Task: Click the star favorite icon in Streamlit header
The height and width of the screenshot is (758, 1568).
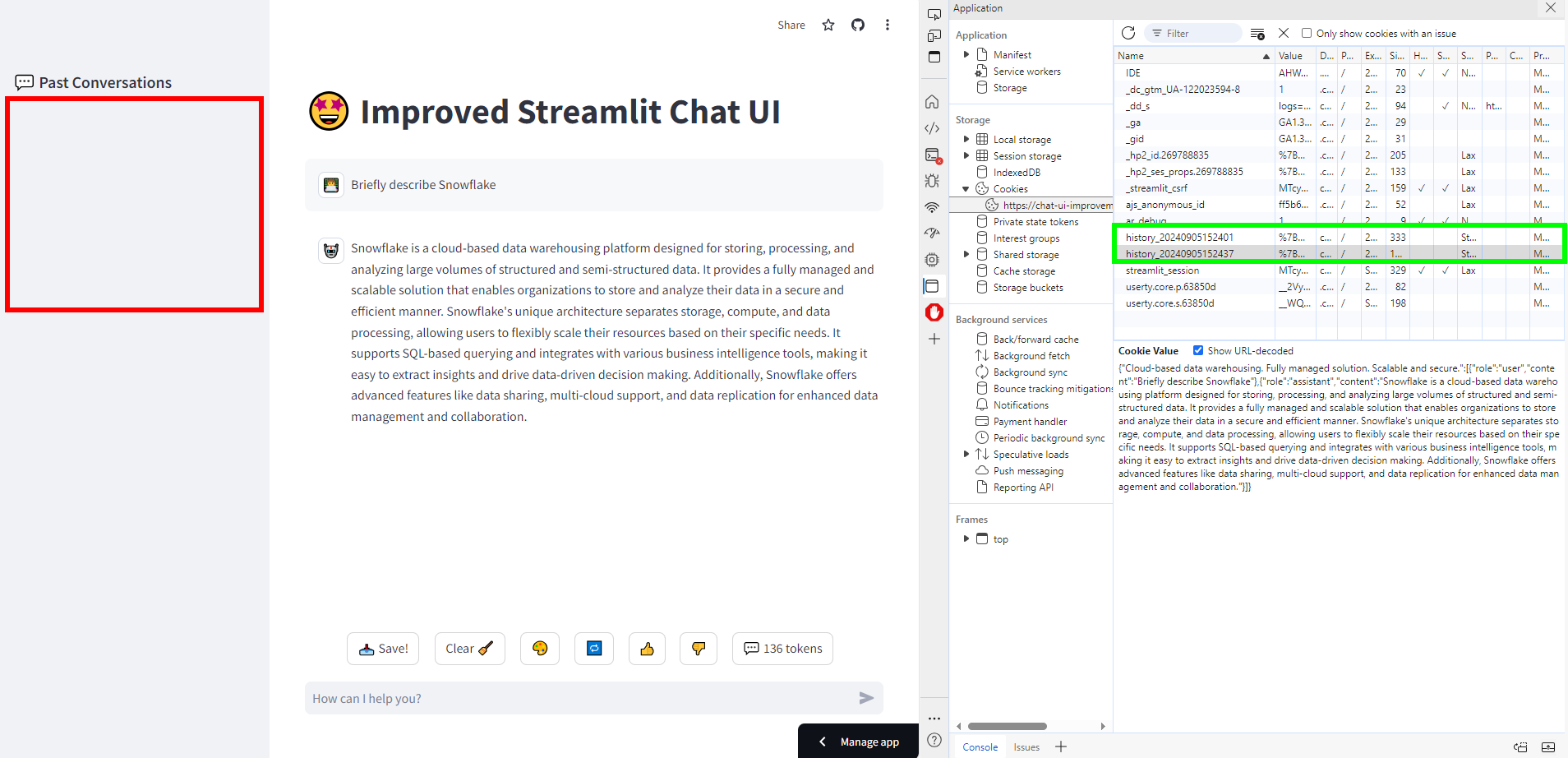Action: tap(828, 25)
